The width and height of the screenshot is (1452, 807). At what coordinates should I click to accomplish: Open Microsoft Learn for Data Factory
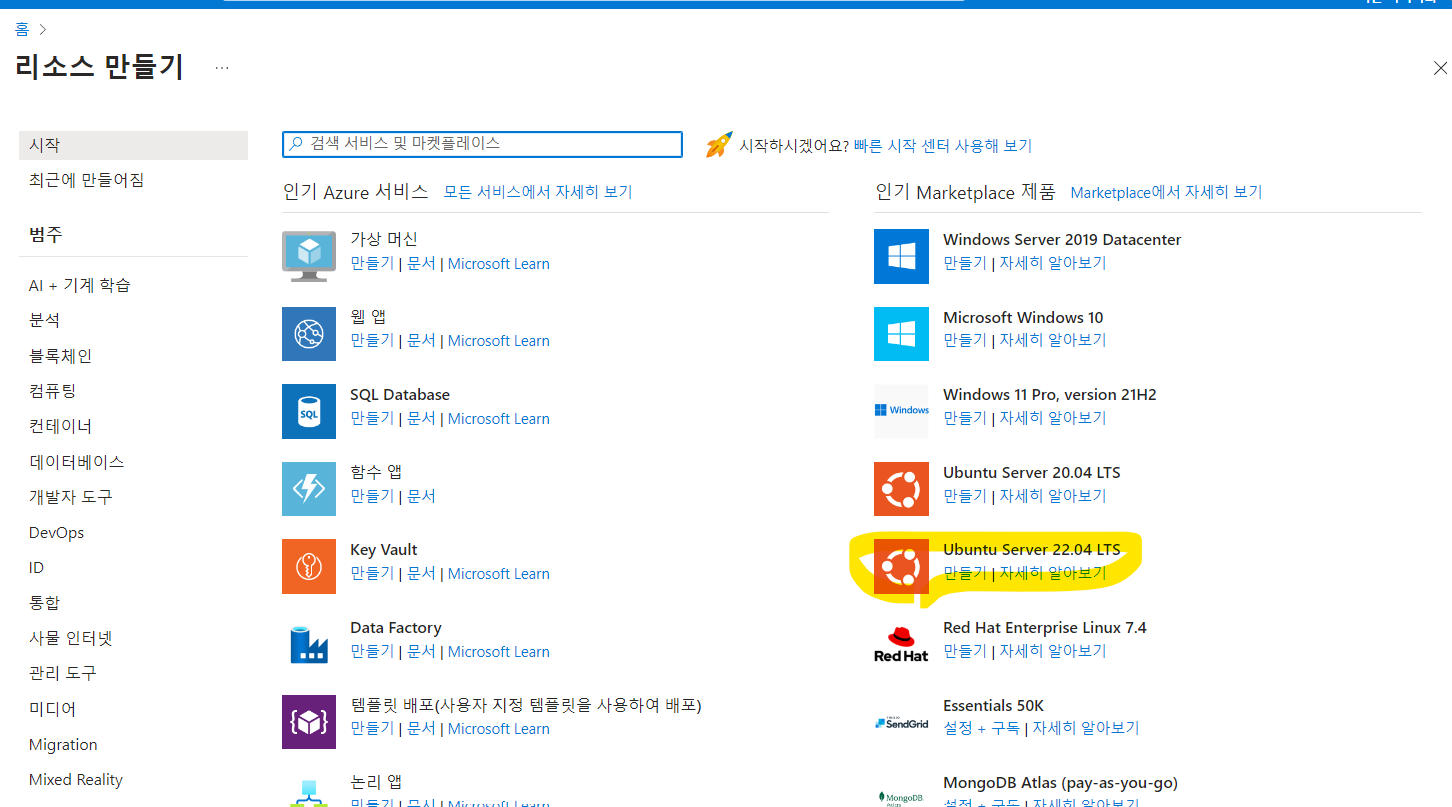[499, 652]
